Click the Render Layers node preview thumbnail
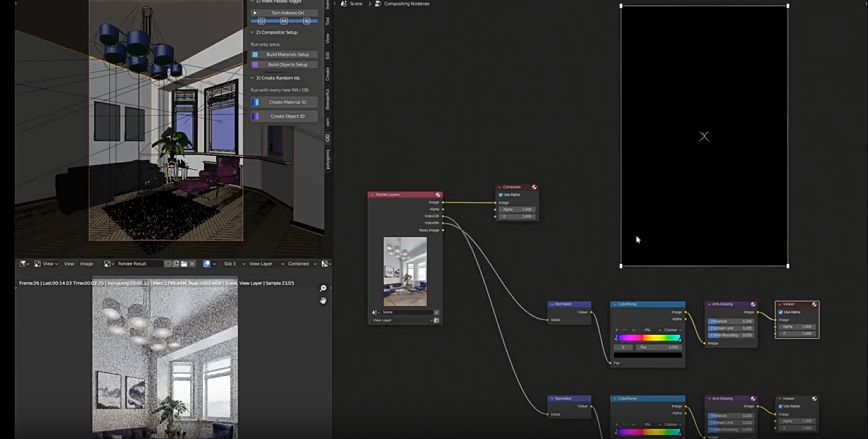Viewport: 868px width, 439px height. (x=405, y=271)
